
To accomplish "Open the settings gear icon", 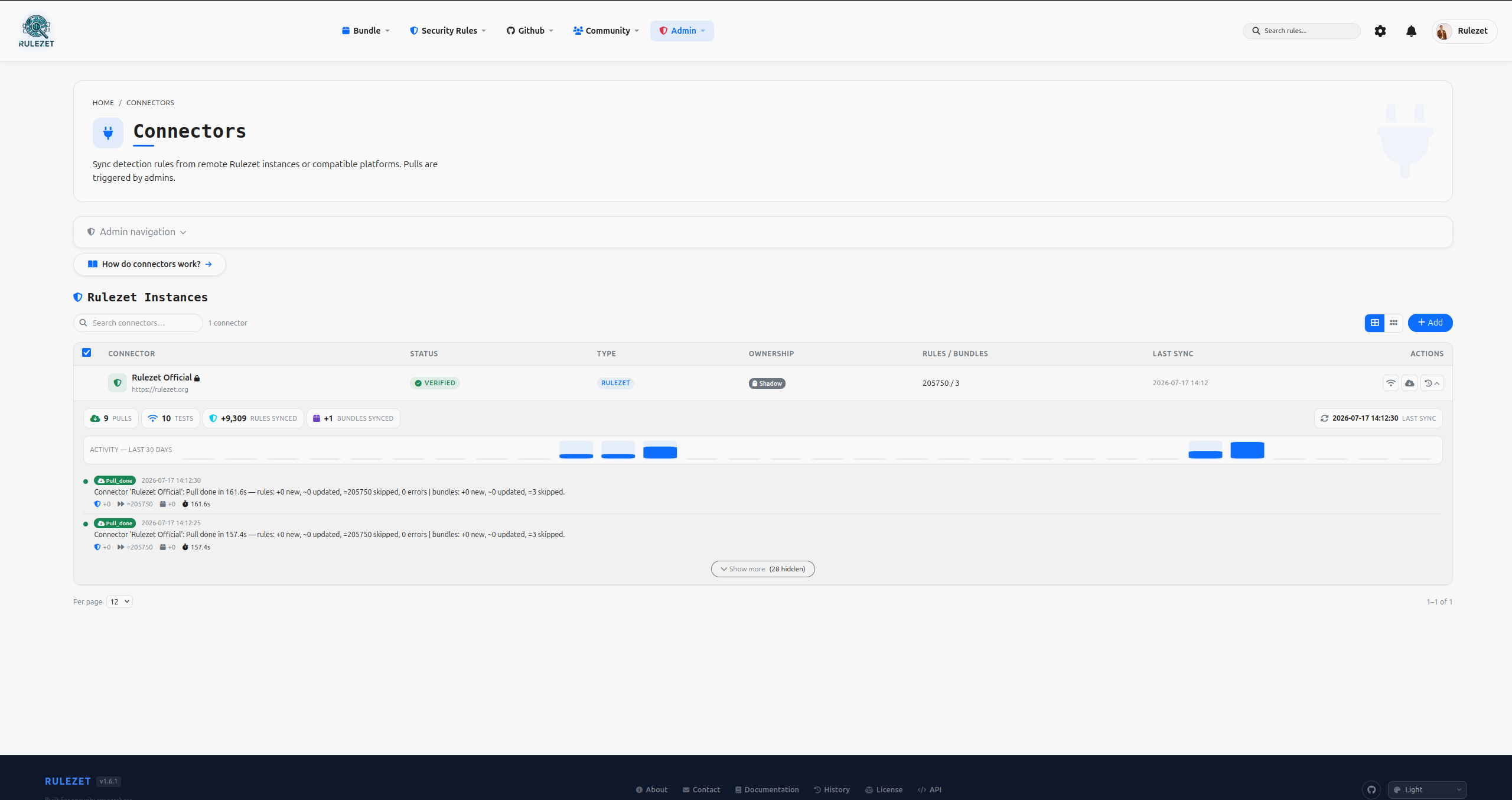I will 1380,31.
